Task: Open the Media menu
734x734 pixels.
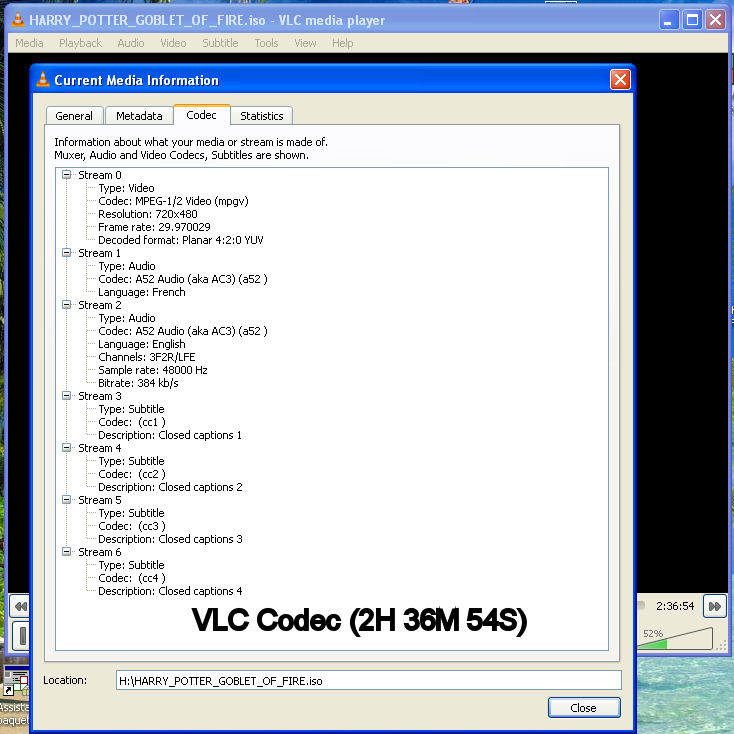Action: pos(29,43)
